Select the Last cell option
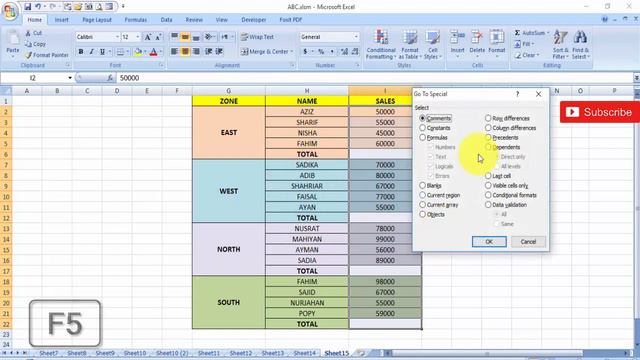The height and width of the screenshot is (360, 640). click(488, 176)
